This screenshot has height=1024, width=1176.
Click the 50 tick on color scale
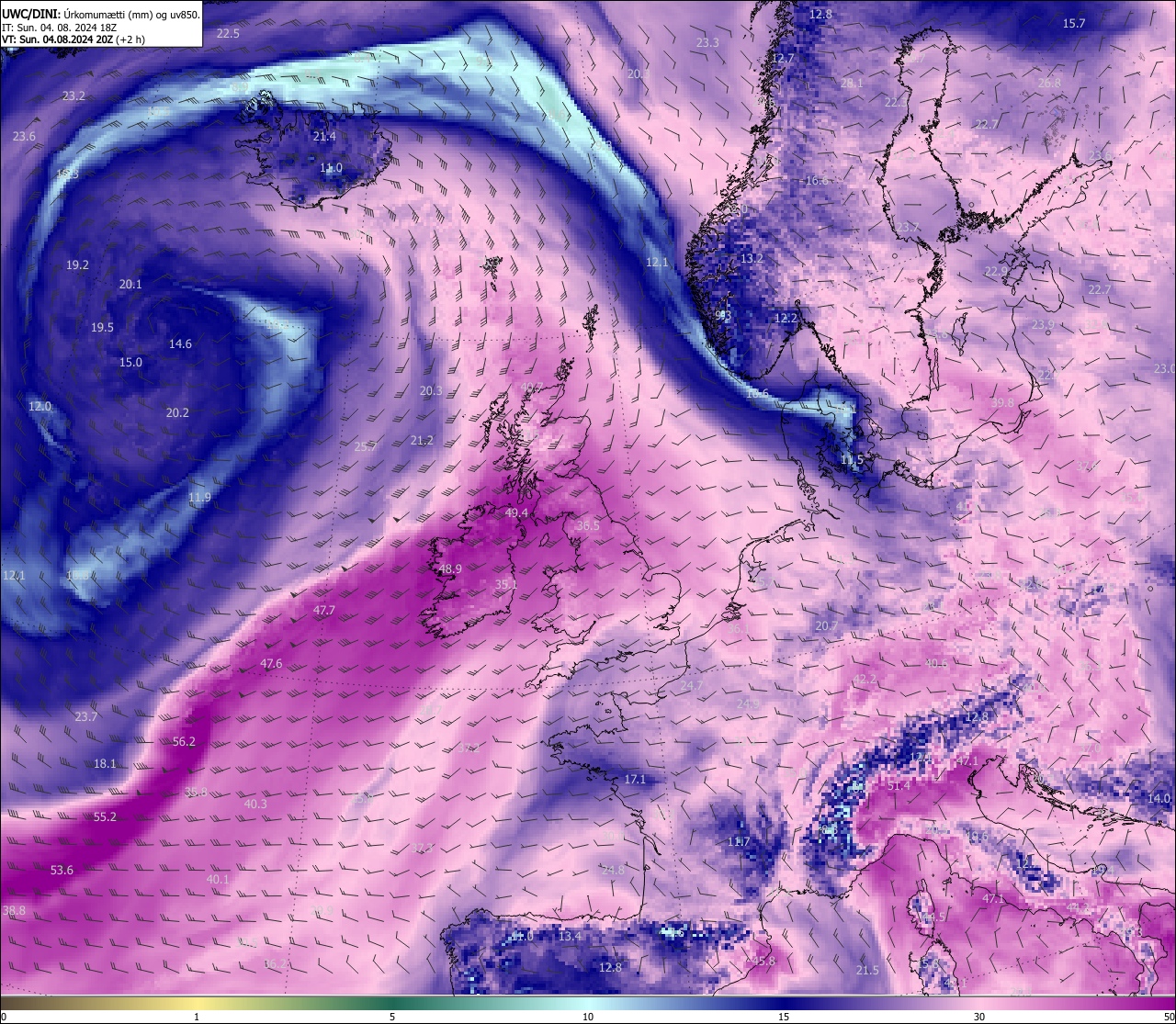click(x=1169, y=1017)
